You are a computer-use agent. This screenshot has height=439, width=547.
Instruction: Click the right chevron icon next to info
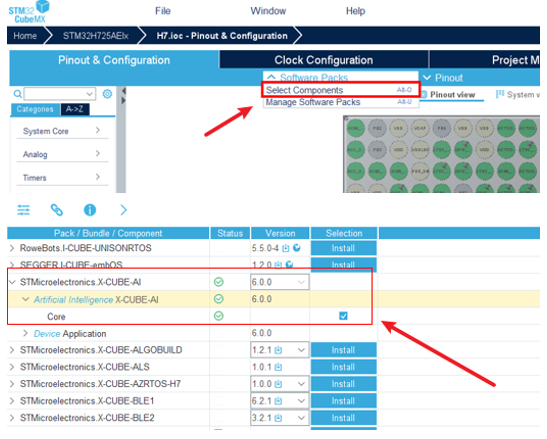tap(123, 210)
